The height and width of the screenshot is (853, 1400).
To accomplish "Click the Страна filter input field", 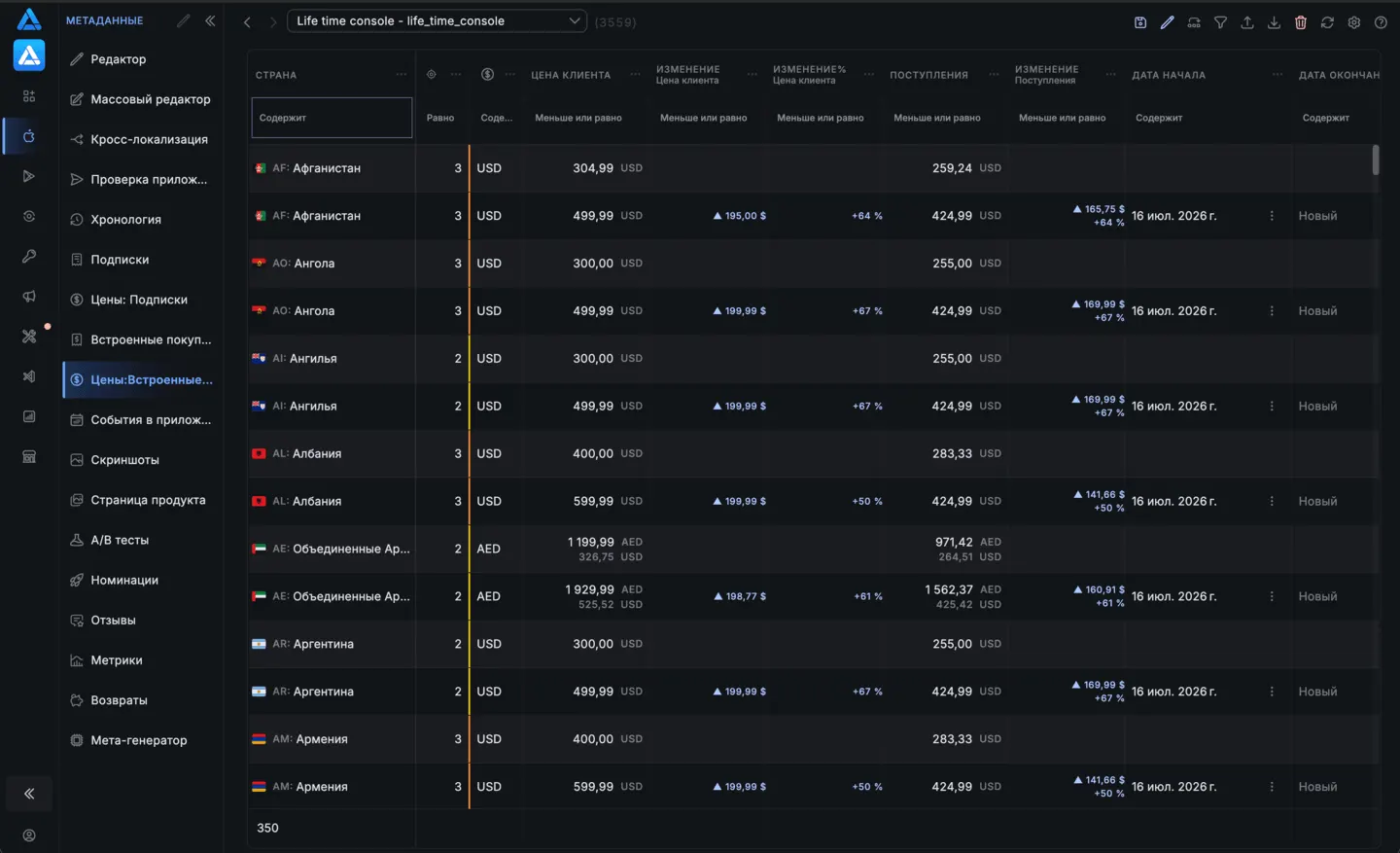I will (332, 118).
